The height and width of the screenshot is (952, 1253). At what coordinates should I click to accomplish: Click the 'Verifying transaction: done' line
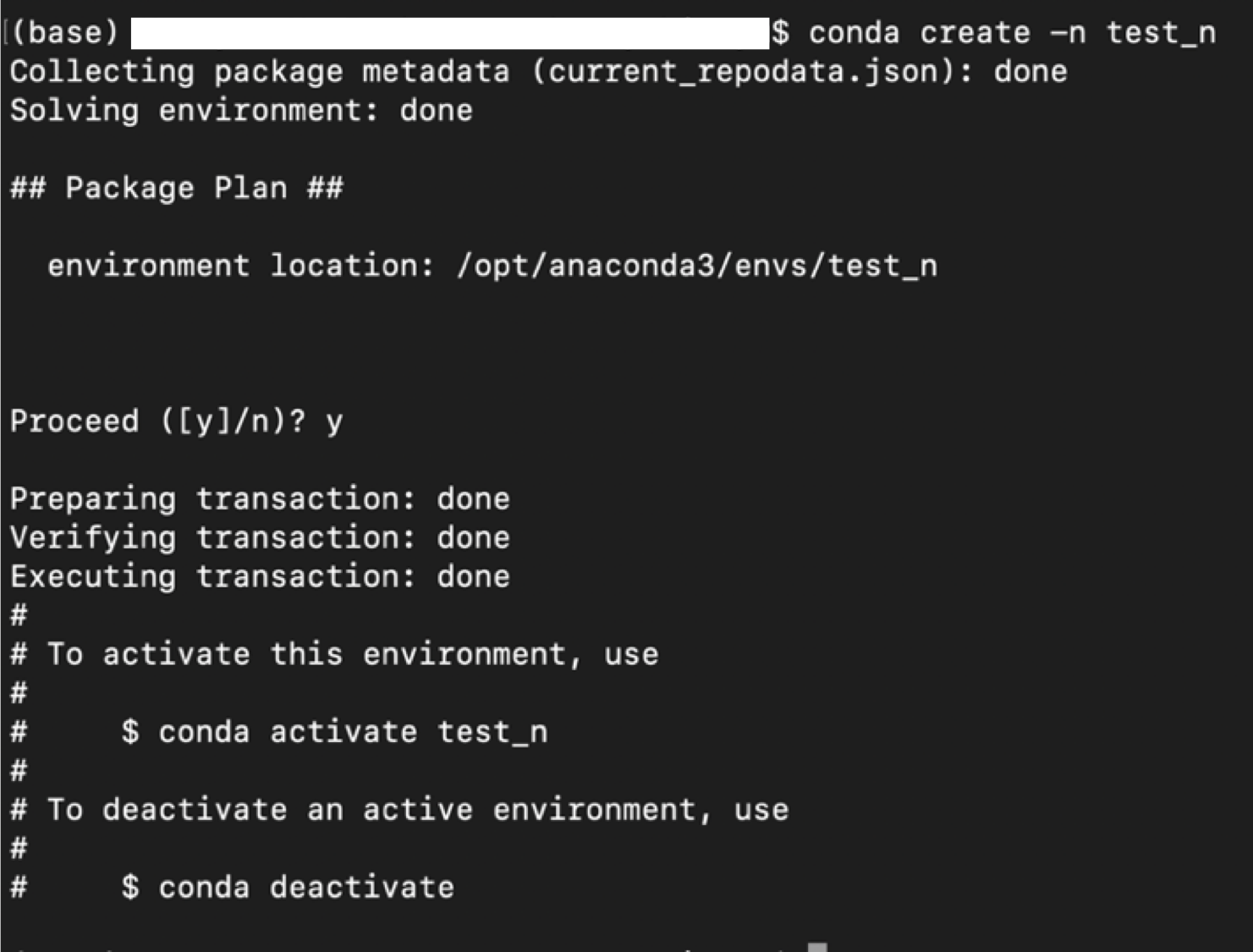click(260, 538)
